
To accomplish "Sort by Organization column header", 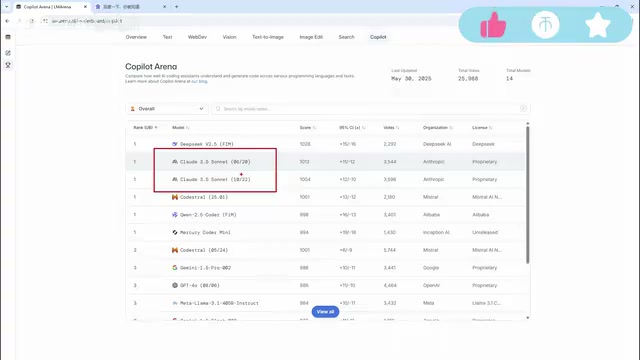I will tap(438, 128).
